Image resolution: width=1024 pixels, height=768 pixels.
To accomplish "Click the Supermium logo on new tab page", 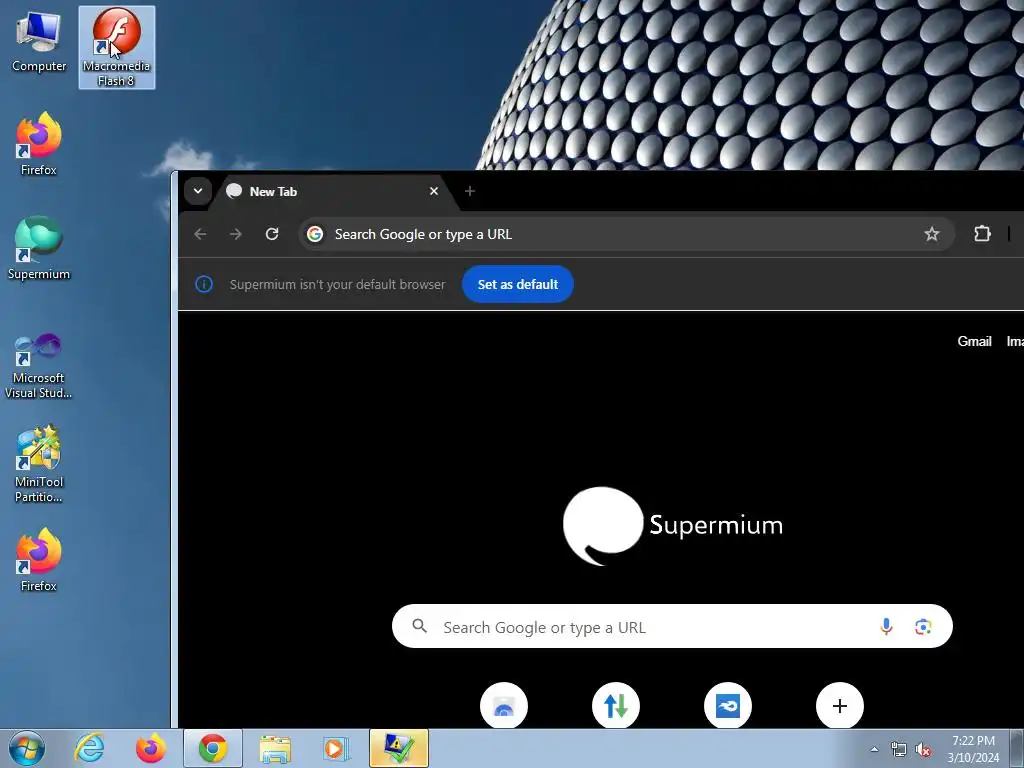I will [x=672, y=526].
